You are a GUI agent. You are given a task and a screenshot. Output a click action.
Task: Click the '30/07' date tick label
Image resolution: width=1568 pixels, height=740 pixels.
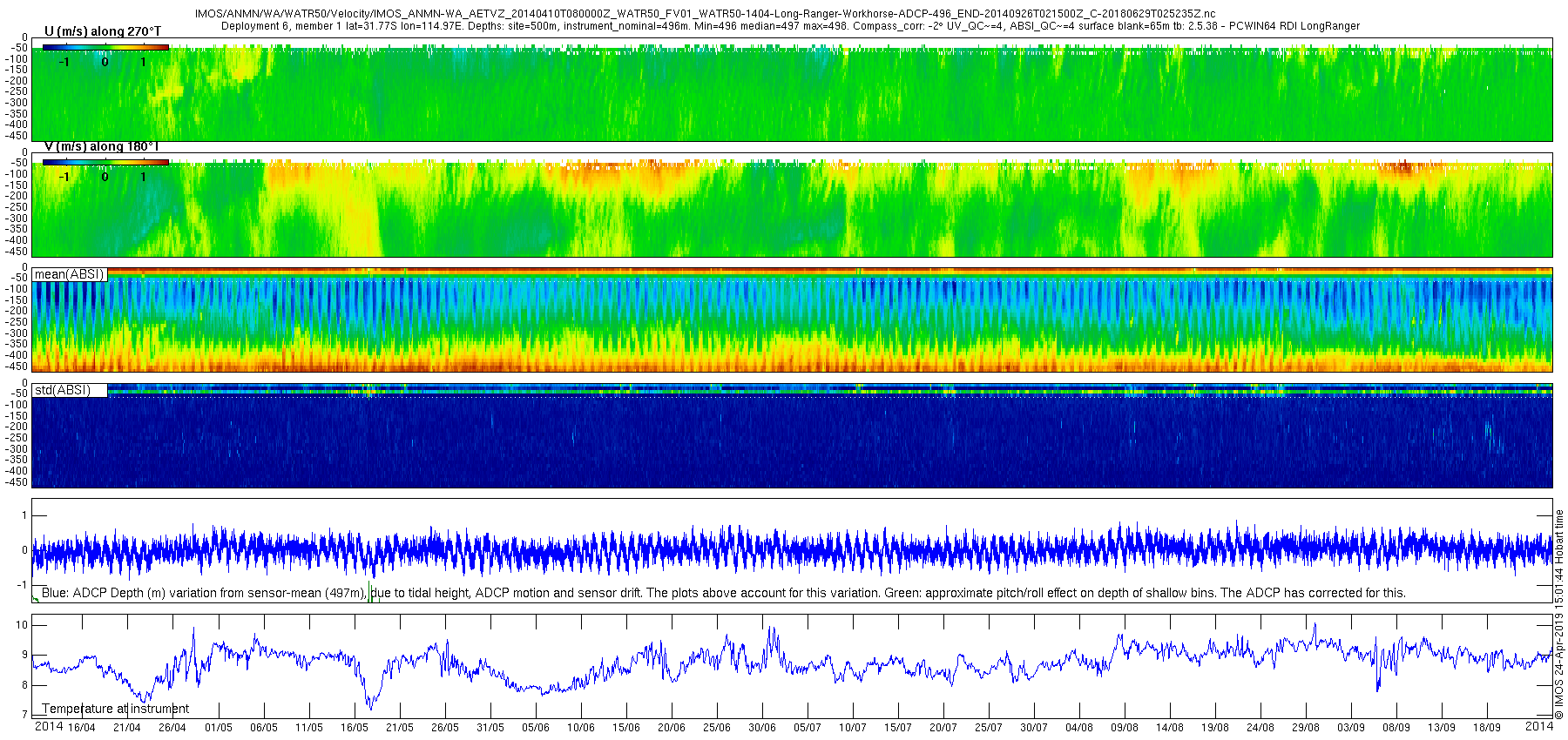click(x=1033, y=728)
